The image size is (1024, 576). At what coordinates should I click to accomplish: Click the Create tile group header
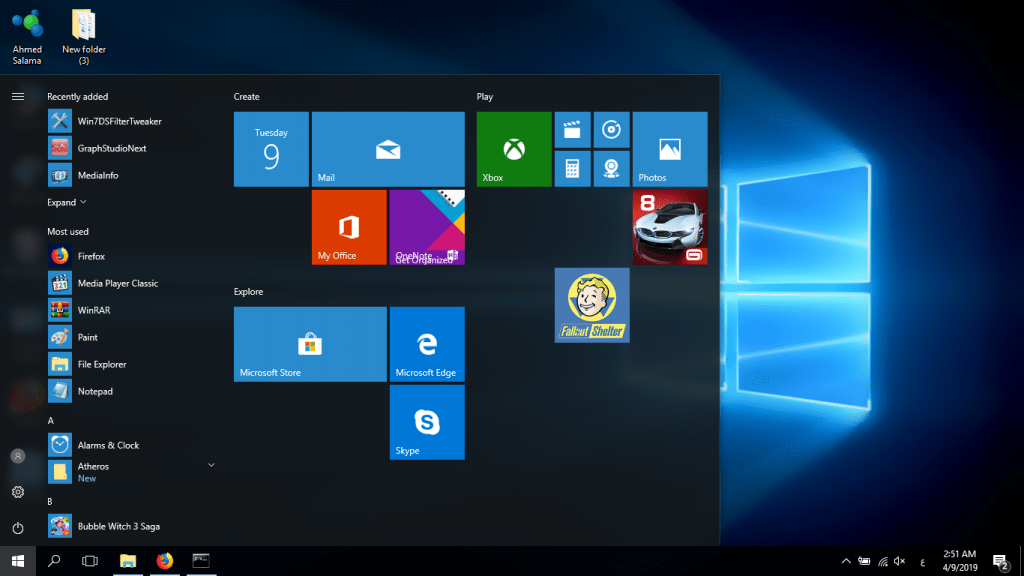tap(247, 97)
